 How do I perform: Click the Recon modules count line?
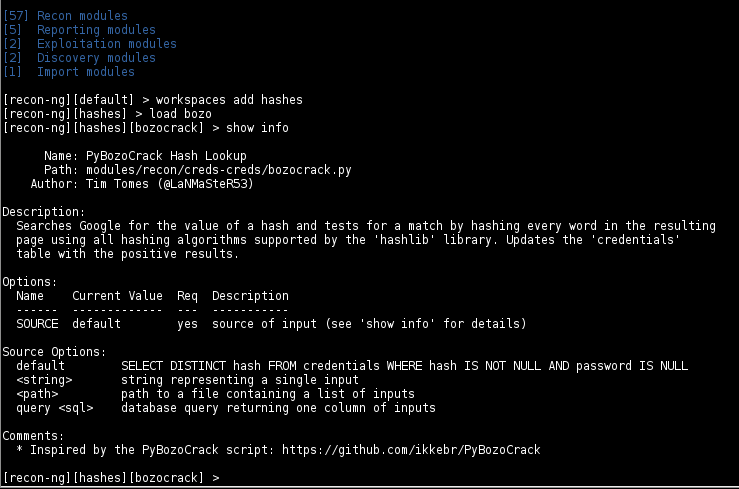pos(65,16)
